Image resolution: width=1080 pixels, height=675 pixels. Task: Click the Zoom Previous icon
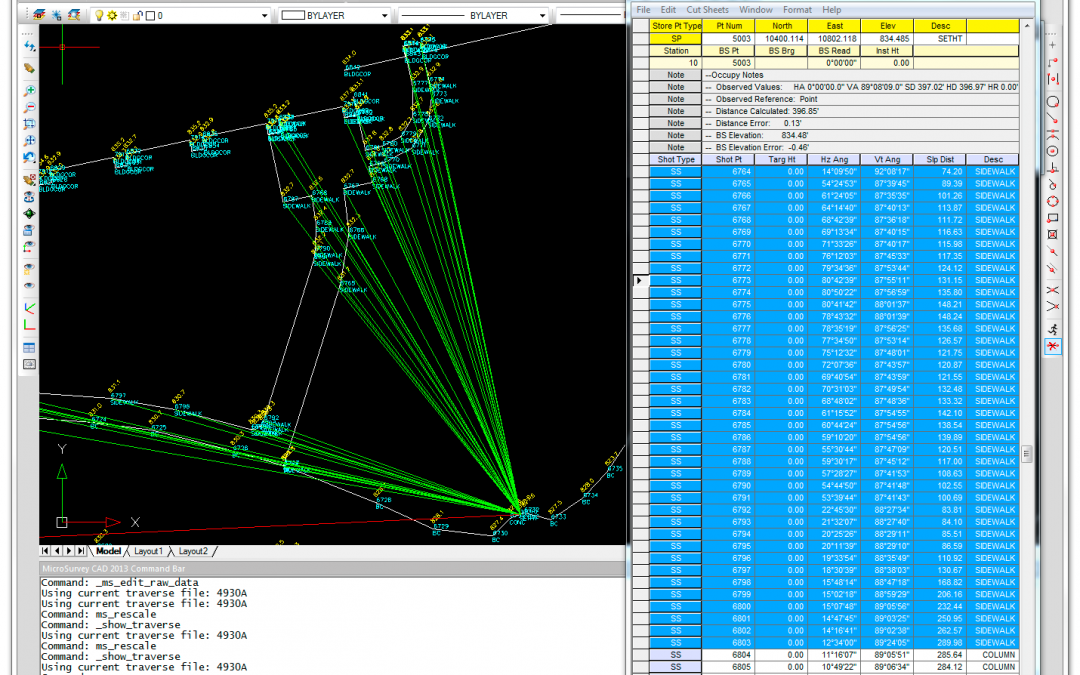[x=30, y=158]
